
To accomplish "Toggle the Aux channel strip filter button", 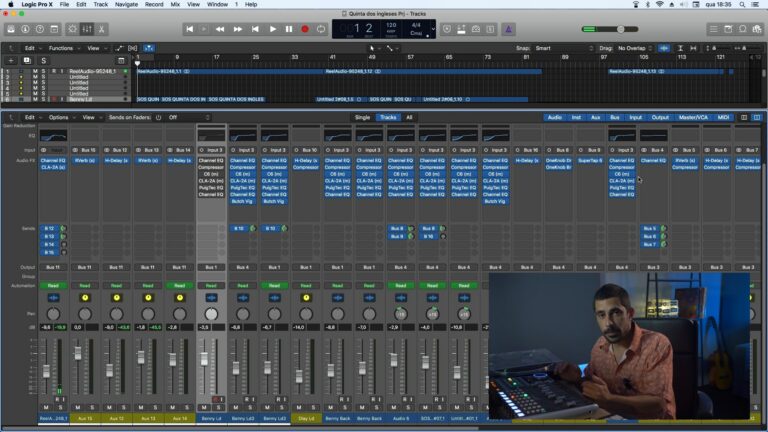I will click(x=596, y=118).
